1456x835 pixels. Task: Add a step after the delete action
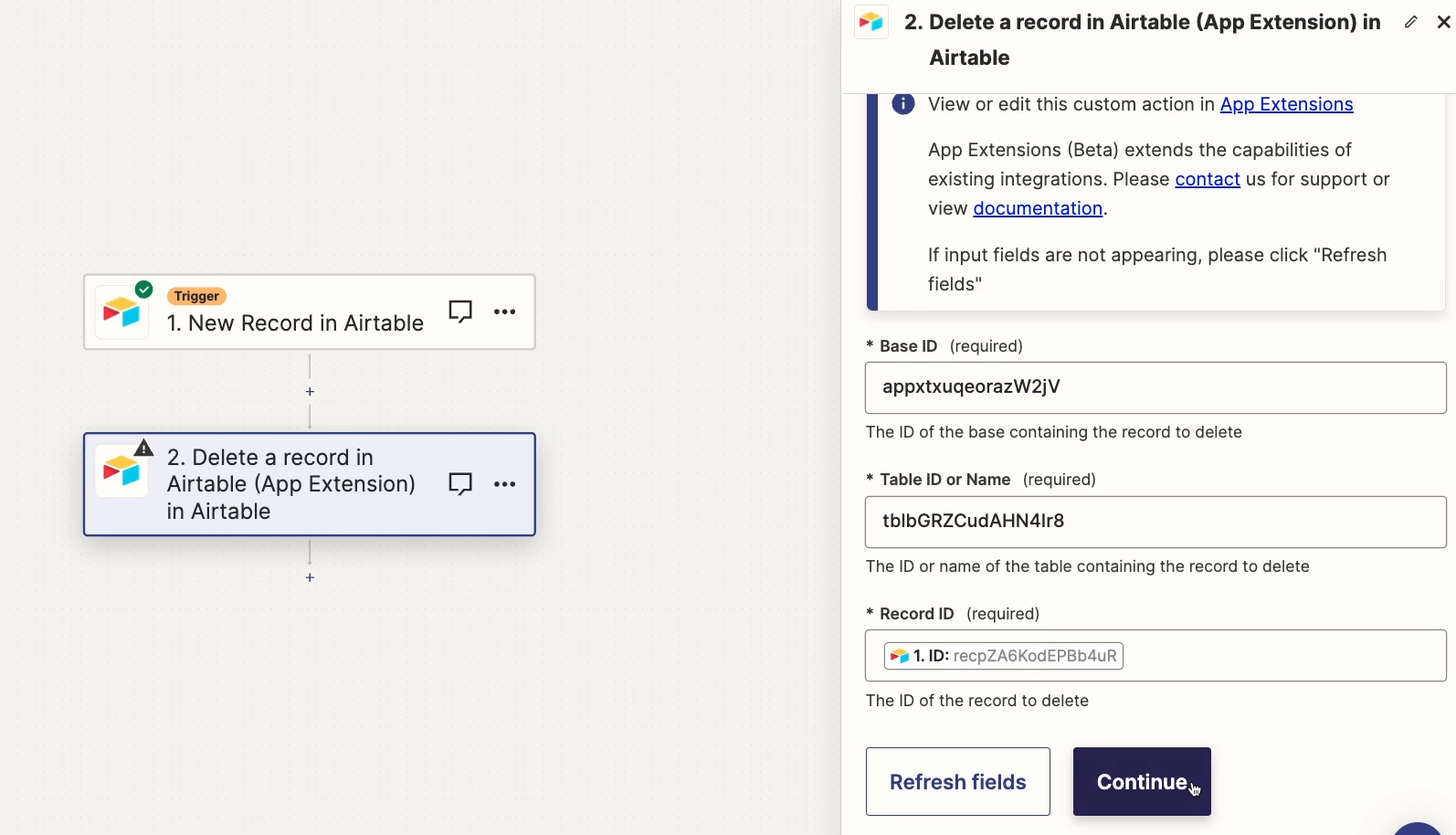click(311, 577)
